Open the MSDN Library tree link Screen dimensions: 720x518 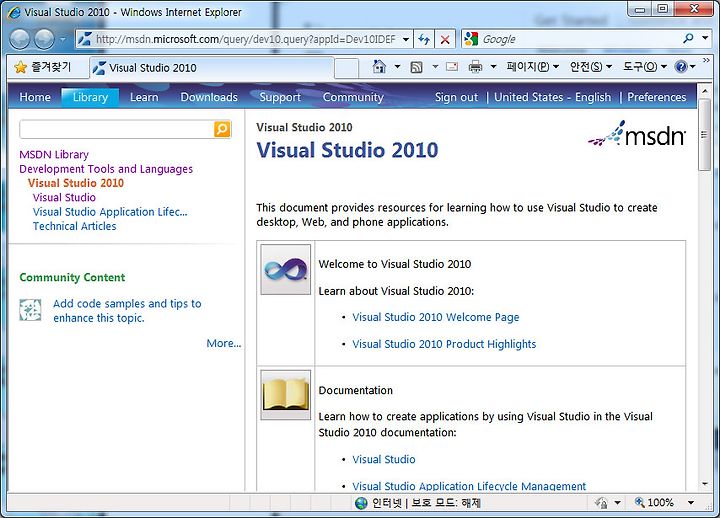54,155
